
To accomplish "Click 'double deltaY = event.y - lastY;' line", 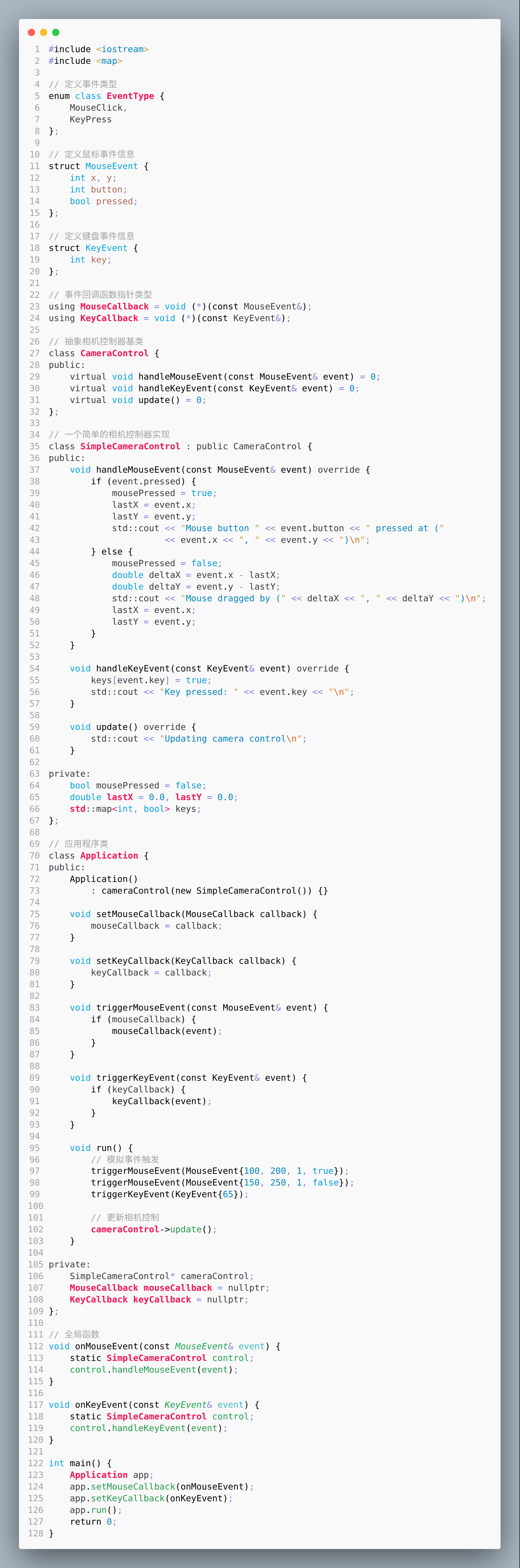I will pyautogui.click(x=196, y=587).
